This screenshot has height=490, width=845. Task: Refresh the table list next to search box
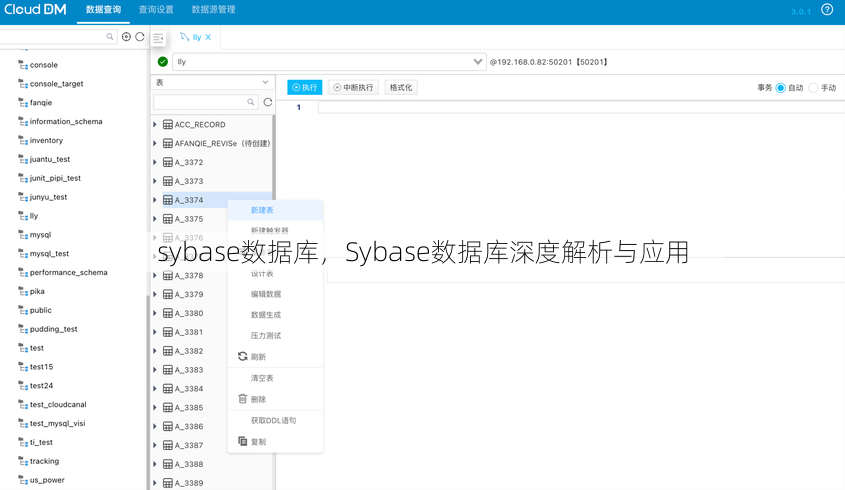(268, 102)
